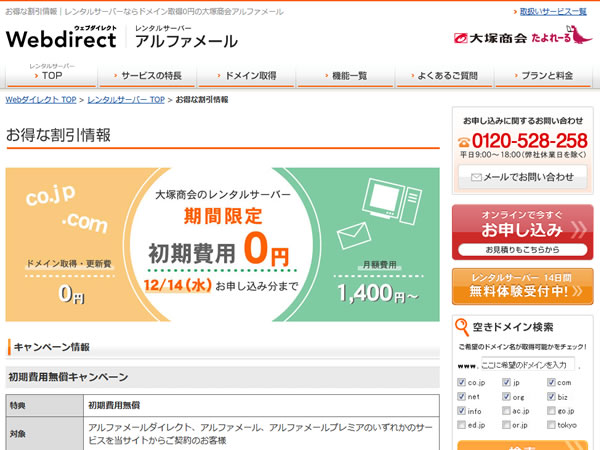Image resolution: width=600 pixels, height=450 pixels.
Task: Click the 0120-528-258 phone number
Action: (x=530, y=141)
